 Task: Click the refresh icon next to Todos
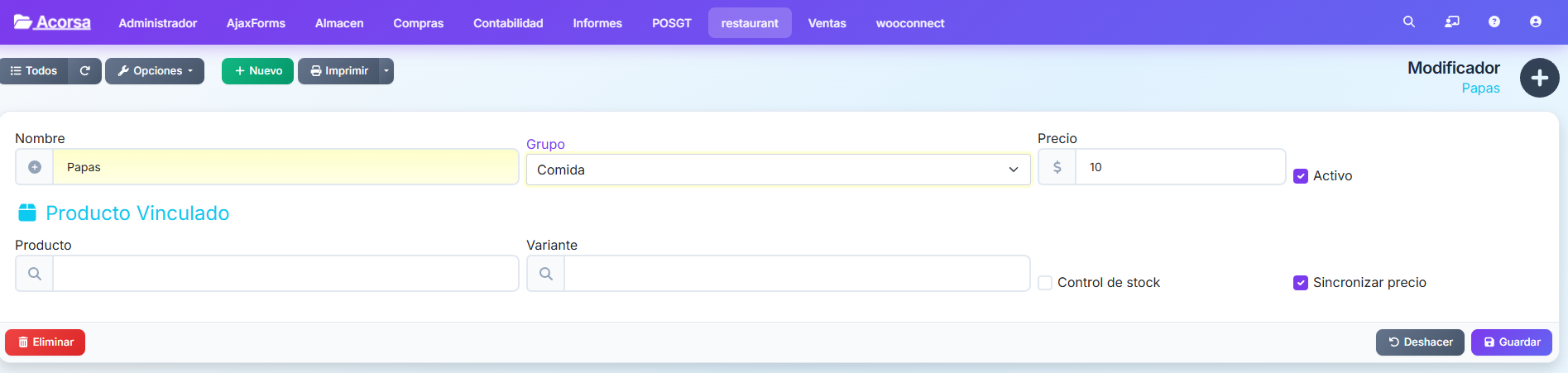[84, 71]
